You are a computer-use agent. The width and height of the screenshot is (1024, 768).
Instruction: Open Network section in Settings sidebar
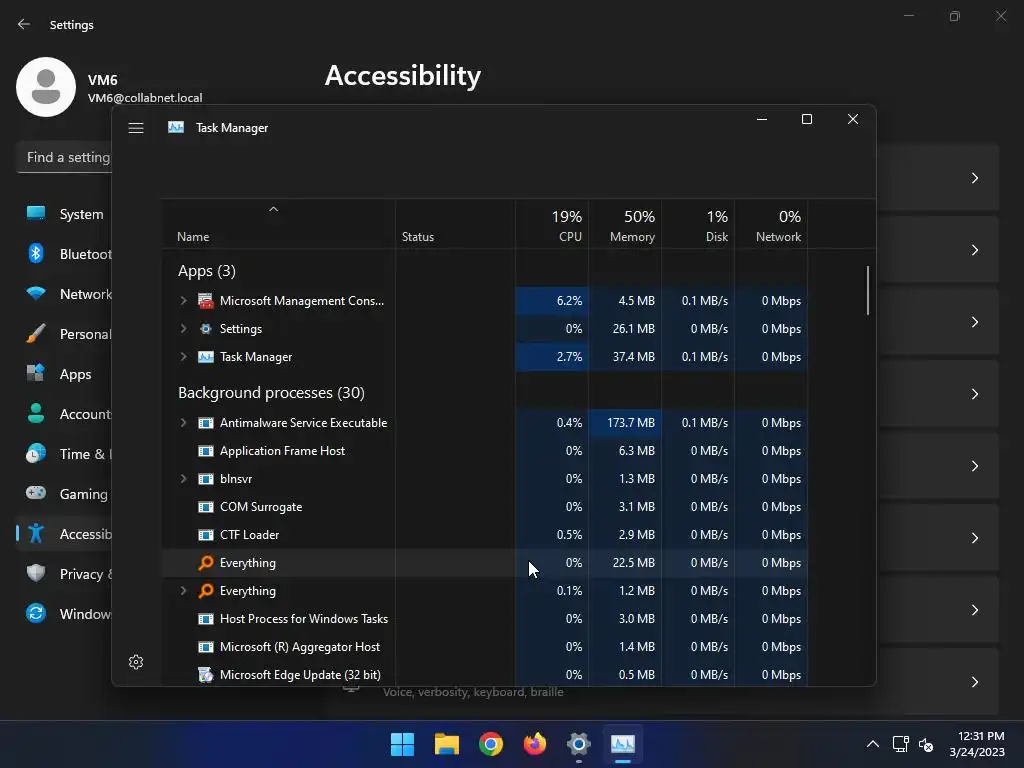(x=65, y=294)
